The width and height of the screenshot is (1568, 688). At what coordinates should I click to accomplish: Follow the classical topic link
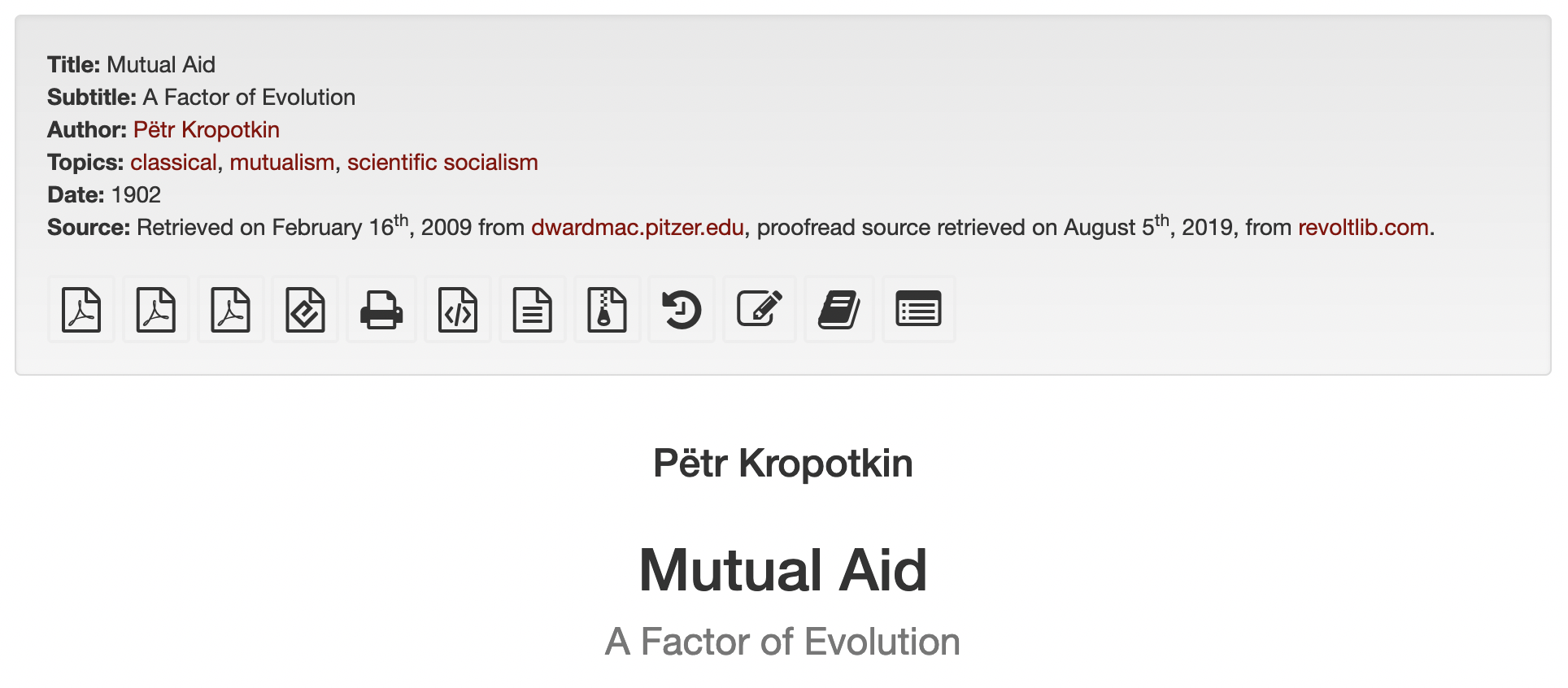click(173, 163)
